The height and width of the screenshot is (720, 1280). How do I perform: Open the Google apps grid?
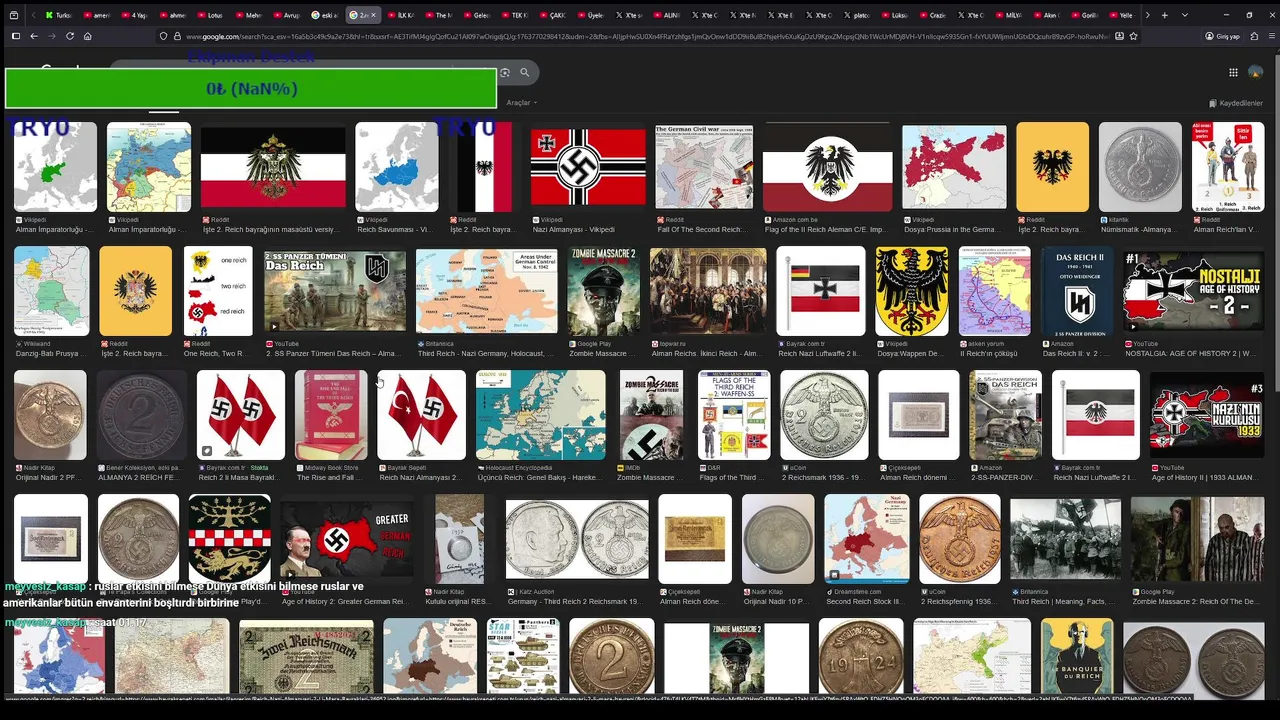click(x=1233, y=72)
